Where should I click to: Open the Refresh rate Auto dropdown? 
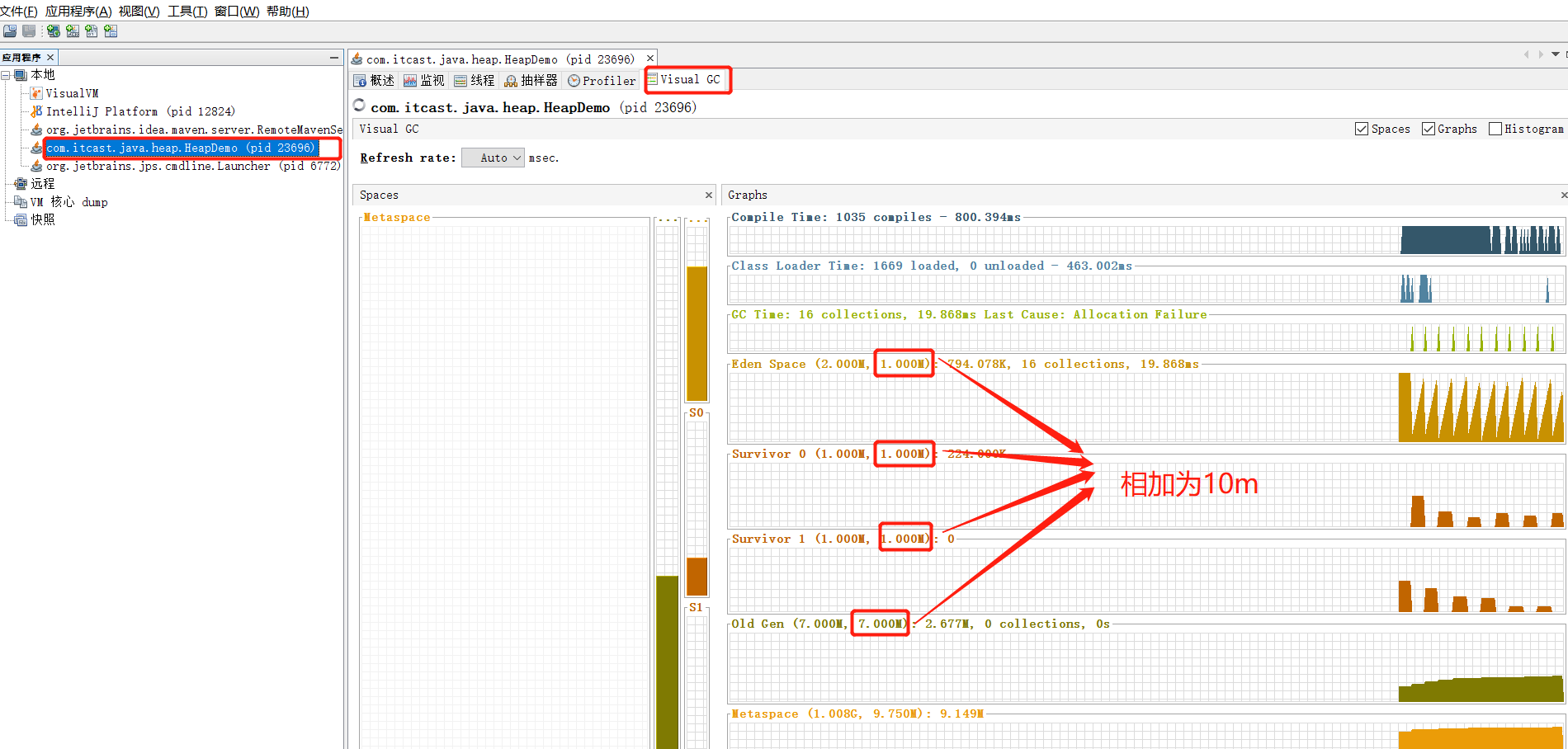coord(493,158)
